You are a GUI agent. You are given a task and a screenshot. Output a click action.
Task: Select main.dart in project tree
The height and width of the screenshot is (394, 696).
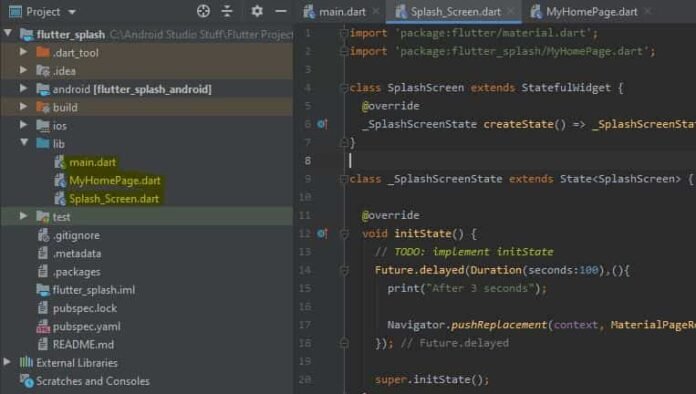92,162
